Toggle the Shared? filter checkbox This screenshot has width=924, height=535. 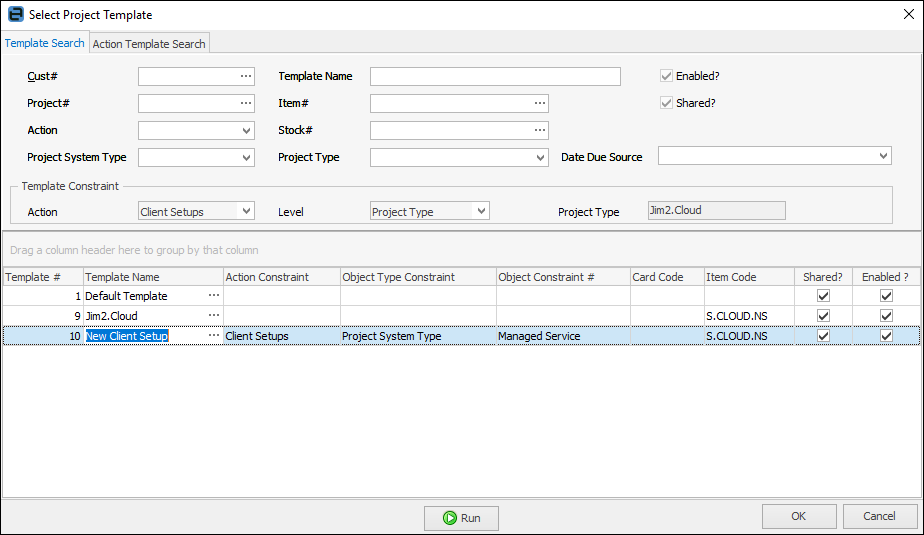[666, 103]
